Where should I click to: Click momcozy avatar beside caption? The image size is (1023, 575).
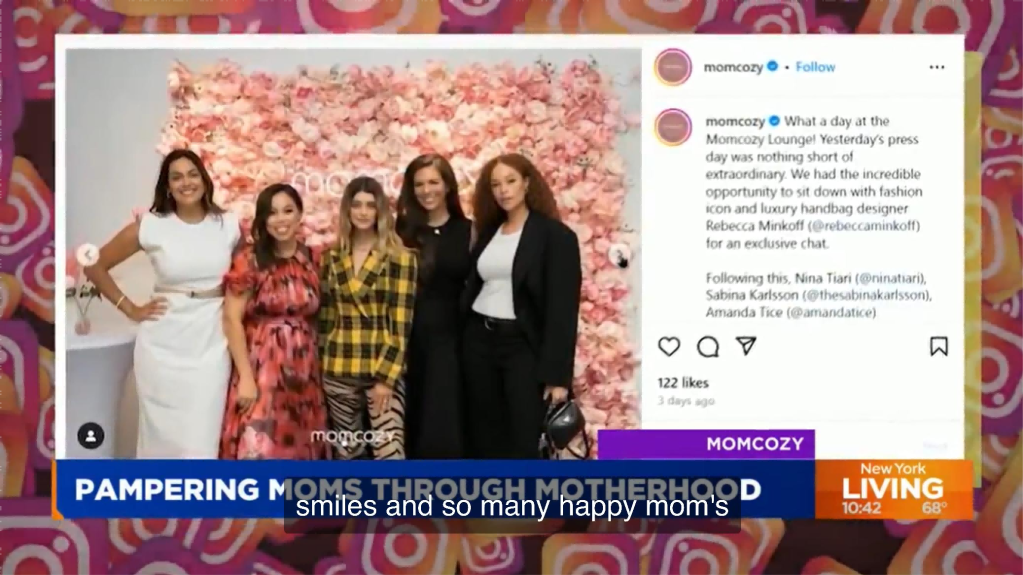[x=673, y=127]
